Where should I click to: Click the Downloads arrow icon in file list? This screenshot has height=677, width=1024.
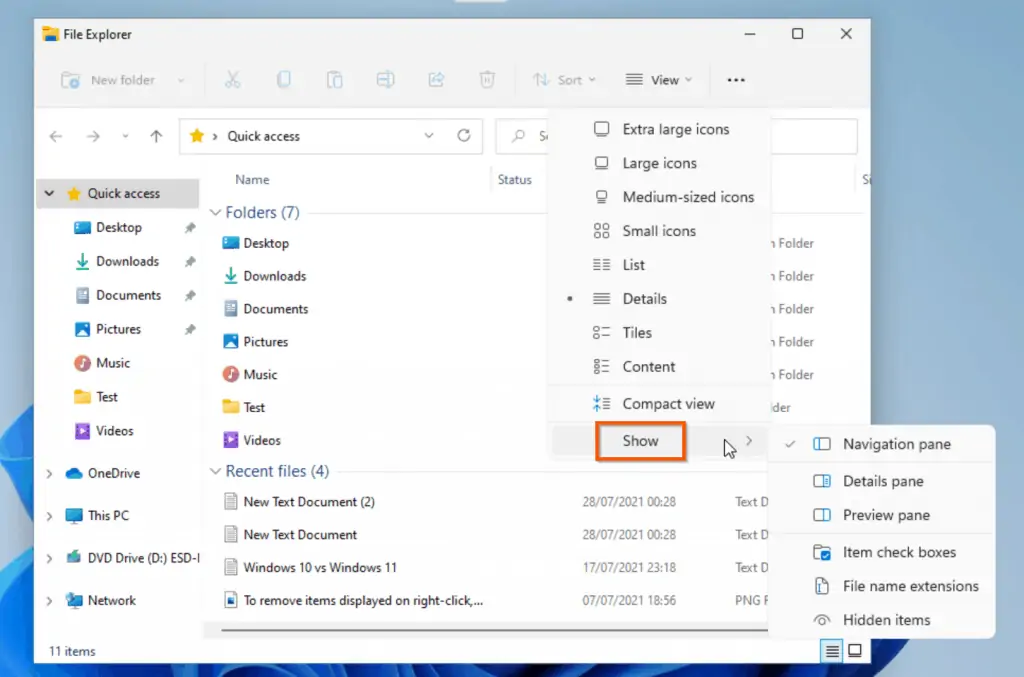tap(231, 276)
